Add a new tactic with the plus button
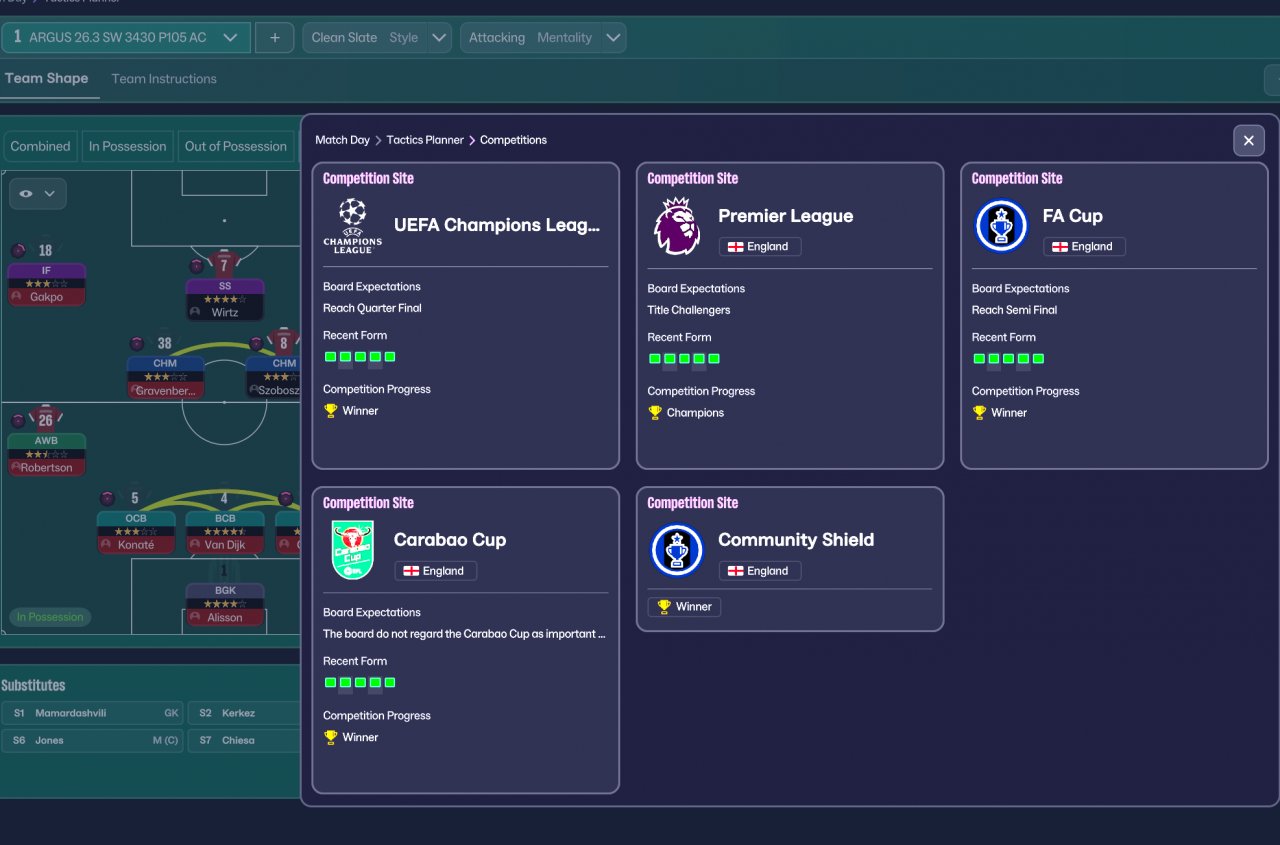Viewport: 1280px width, 845px height. click(274, 38)
